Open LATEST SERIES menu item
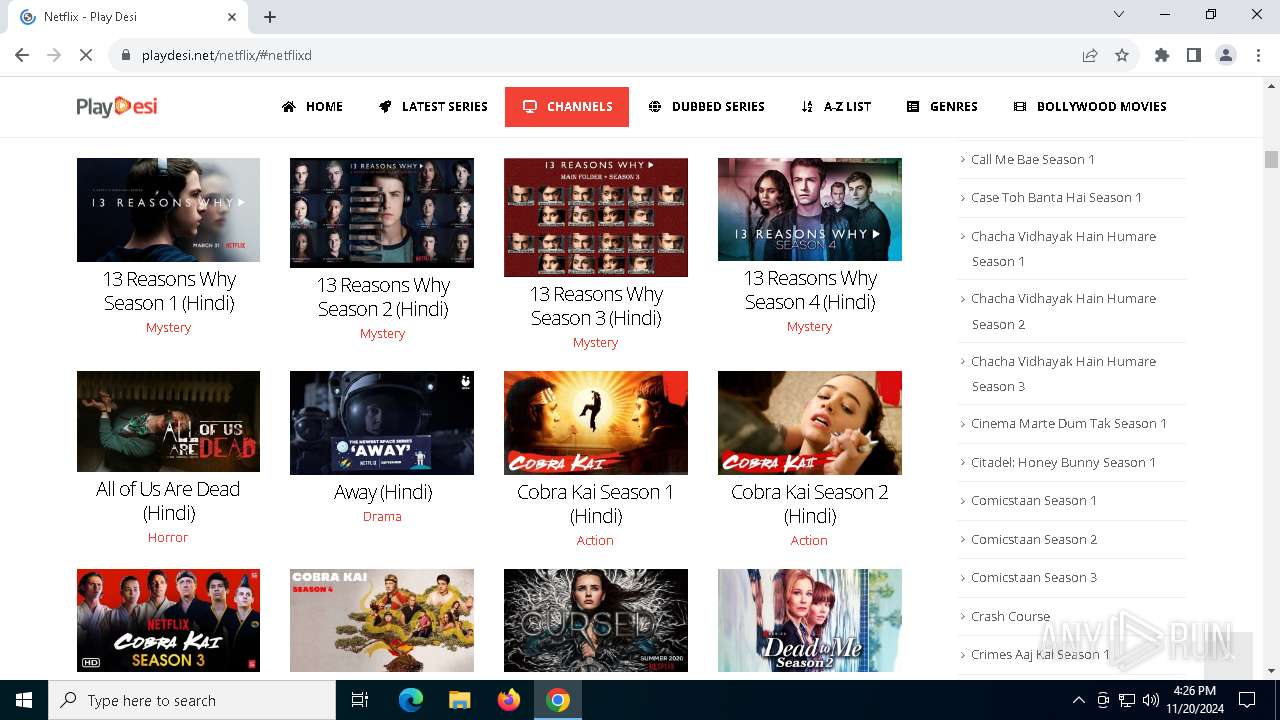This screenshot has width=1280, height=720. tap(433, 106)
